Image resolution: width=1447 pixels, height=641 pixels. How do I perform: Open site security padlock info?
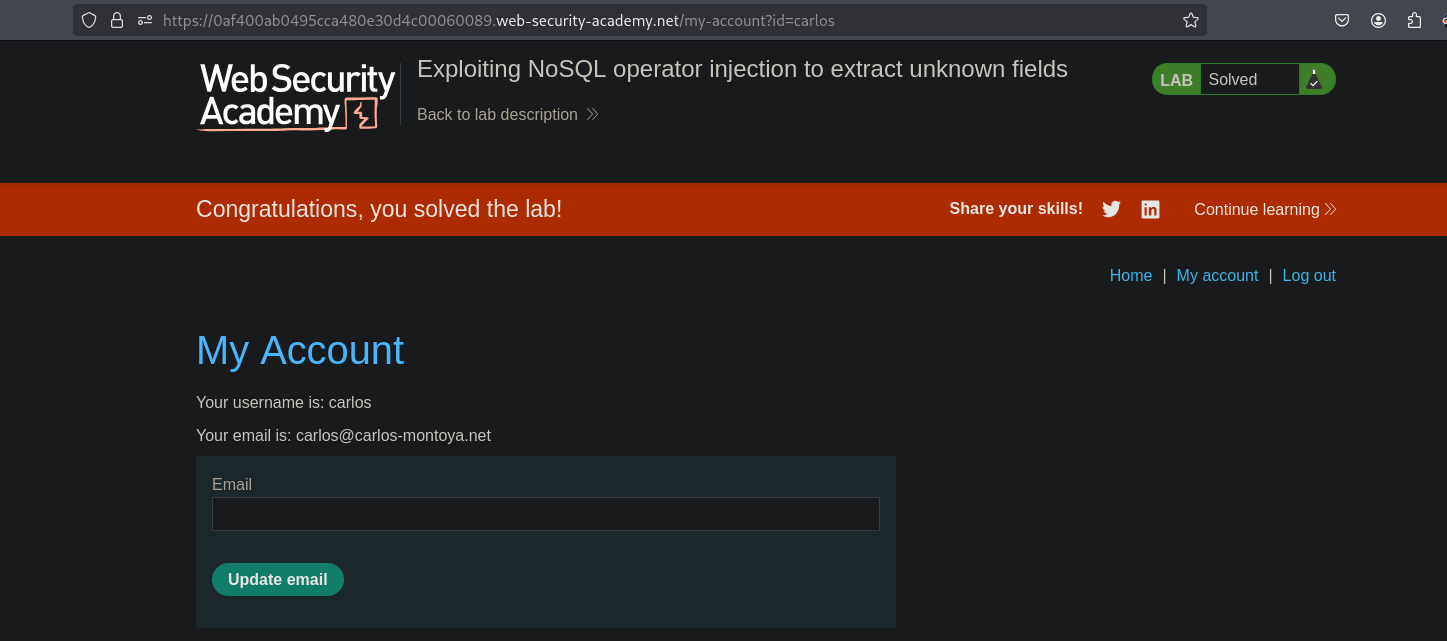tap(117, 20)
